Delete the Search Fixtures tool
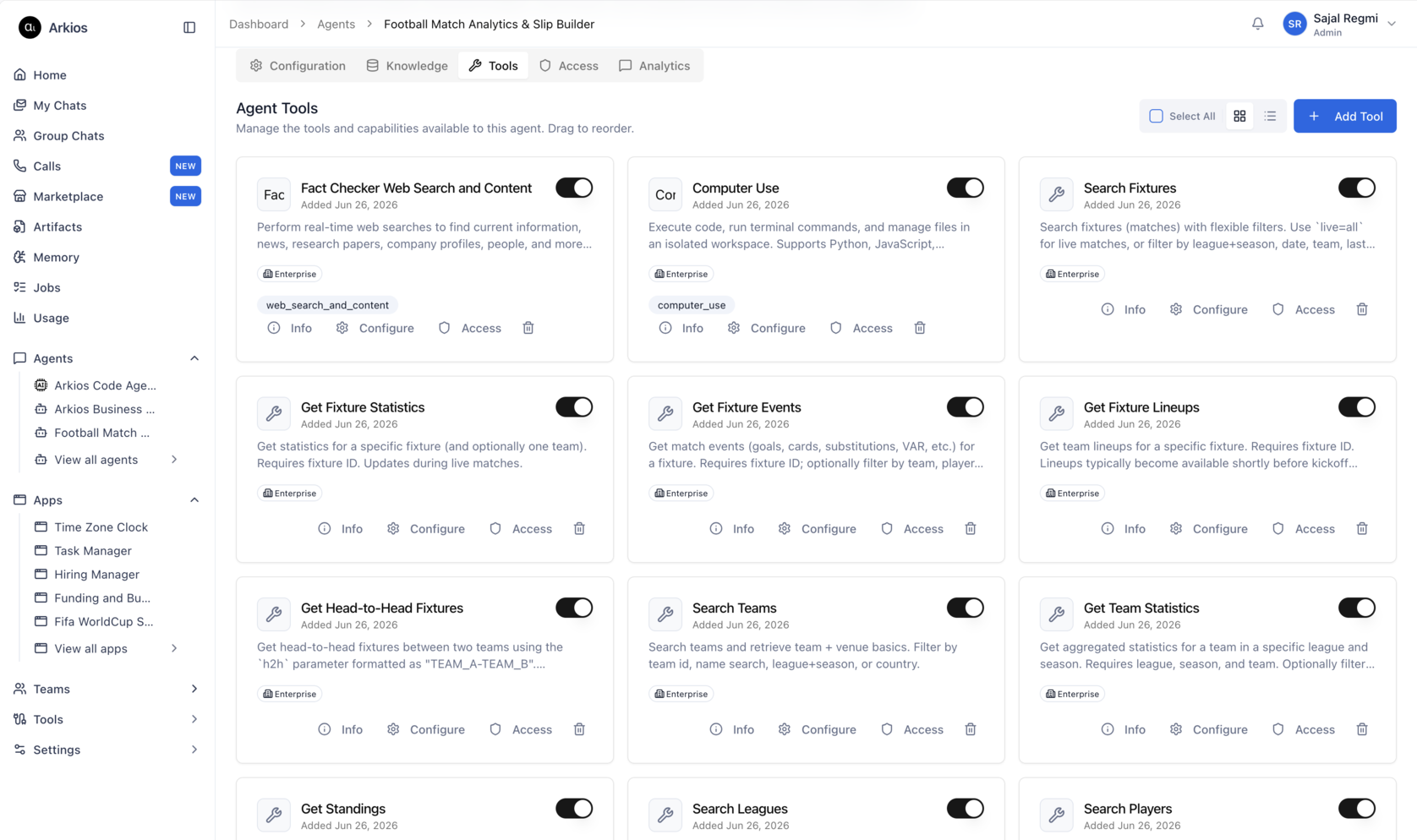This screenshot has height=840, width=1417. click(x=1362, y=309)
